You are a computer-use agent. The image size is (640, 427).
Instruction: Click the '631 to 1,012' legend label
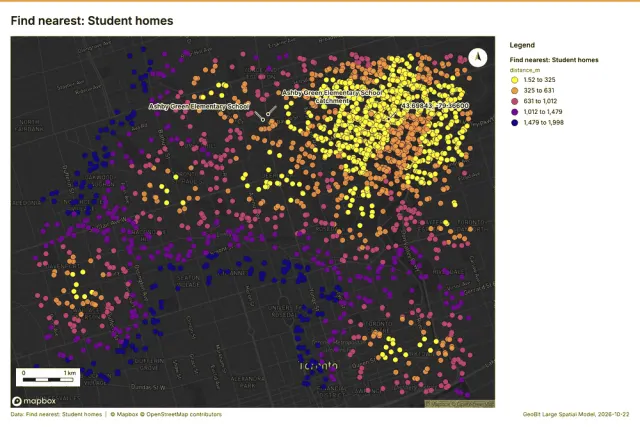pos(540,101)
